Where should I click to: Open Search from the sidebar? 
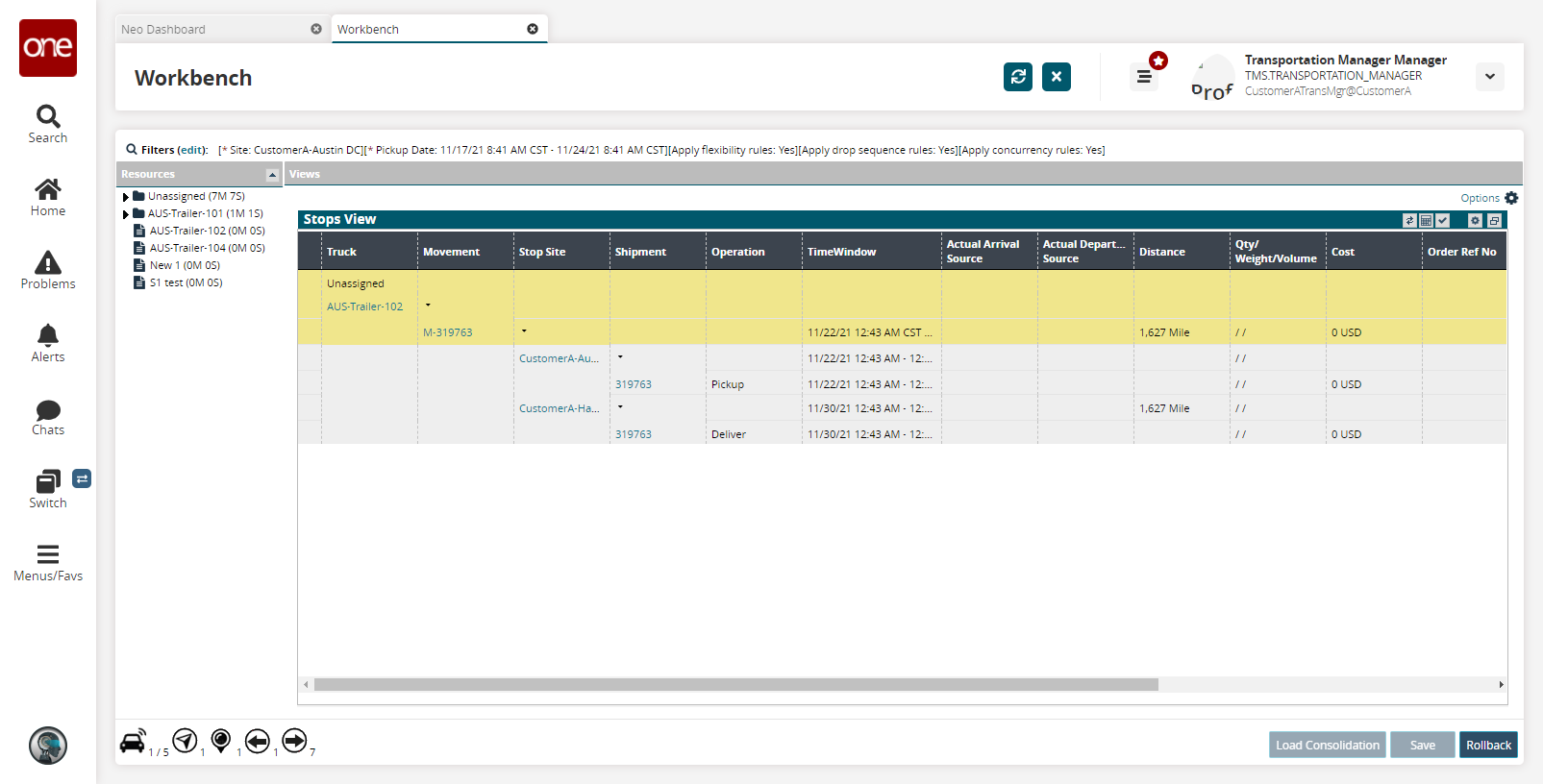tap(48, 125)
